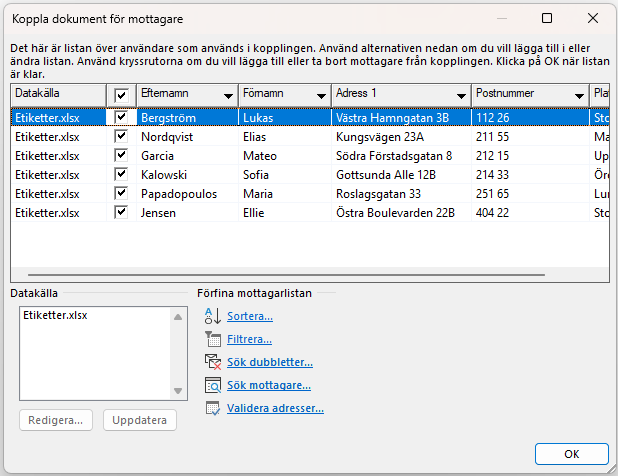Uncheck the Bergström recipient checkbox
Image resolution: width=618 pixels, height=476 pixels.
point(121,117)
